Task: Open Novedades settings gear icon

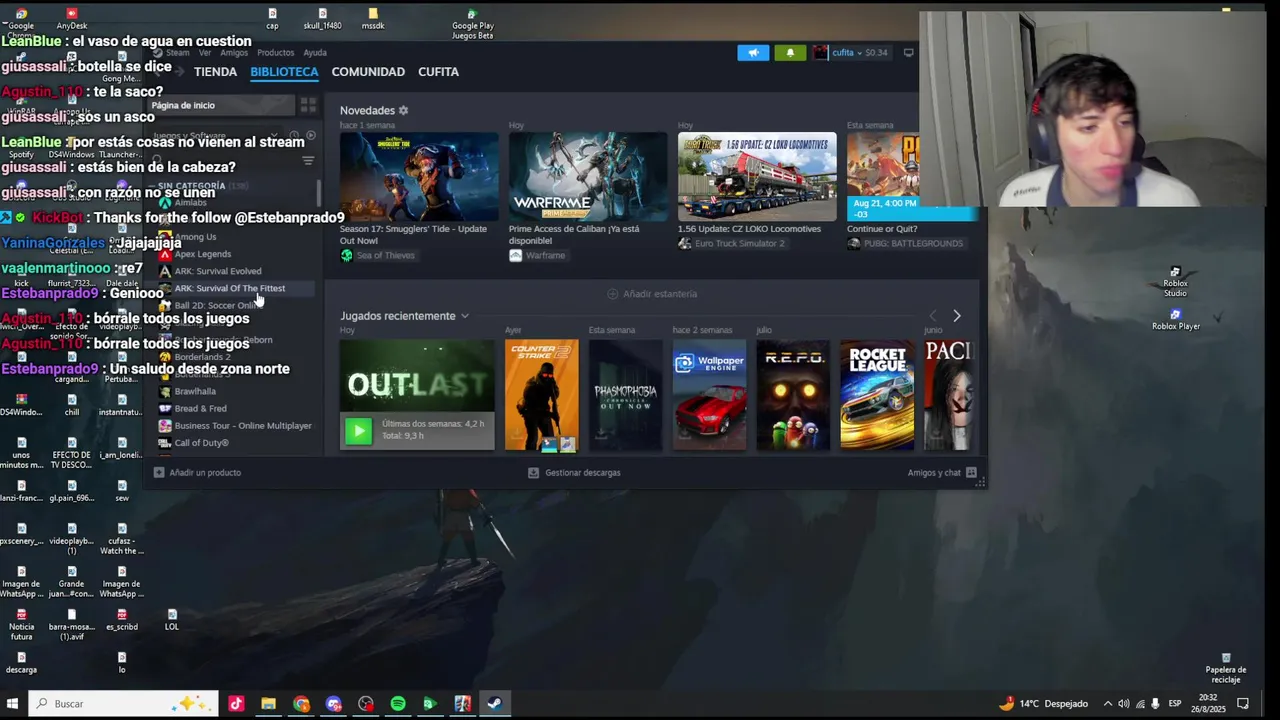Action: coord(403,110)
